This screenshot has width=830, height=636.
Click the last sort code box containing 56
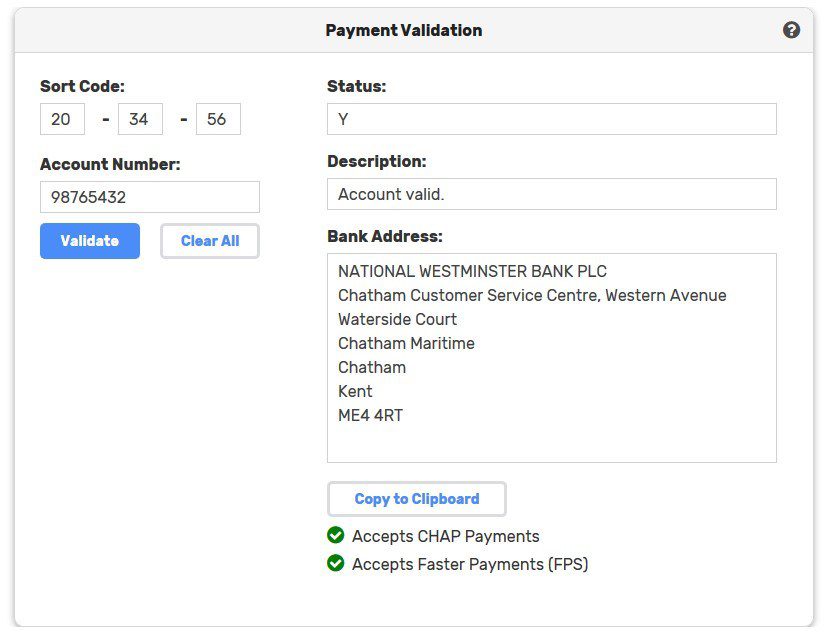(218, 119)
